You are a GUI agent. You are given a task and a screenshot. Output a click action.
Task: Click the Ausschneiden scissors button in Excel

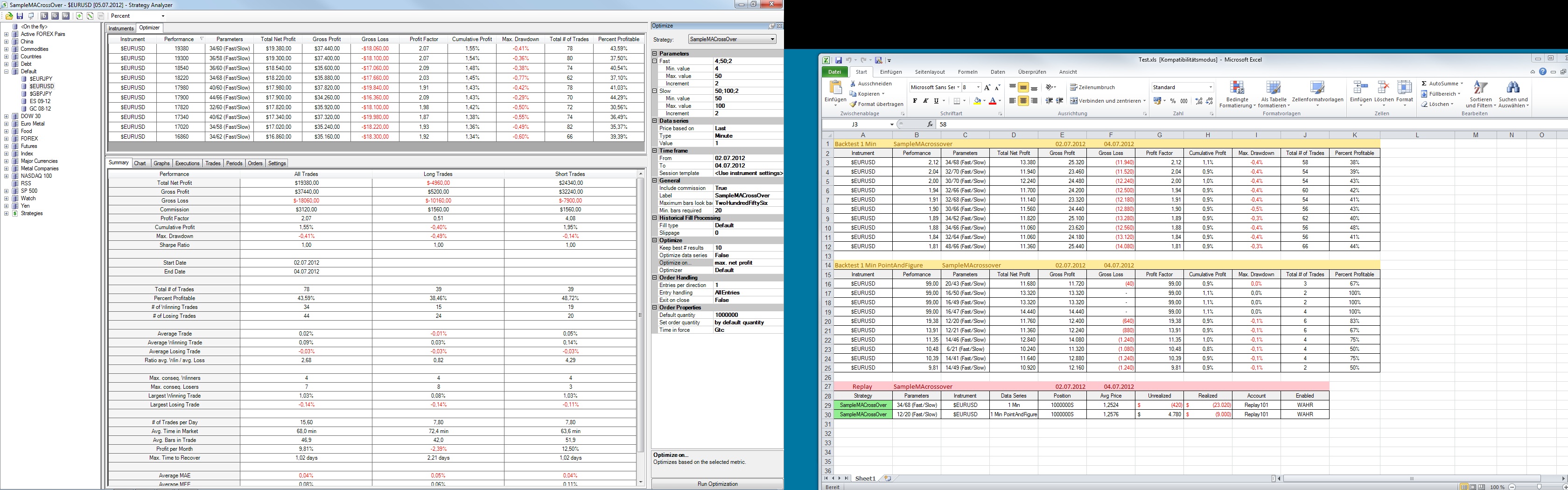pyautogui.click(x=871, y=84)
